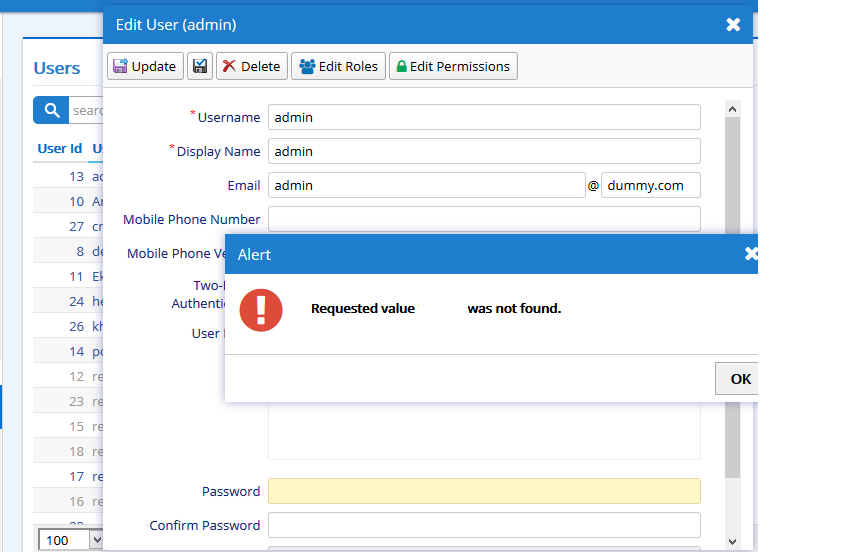Viewport: 849px width, 552px height.
Task: Click the Display Name input field
Action: tap(484, 151)
